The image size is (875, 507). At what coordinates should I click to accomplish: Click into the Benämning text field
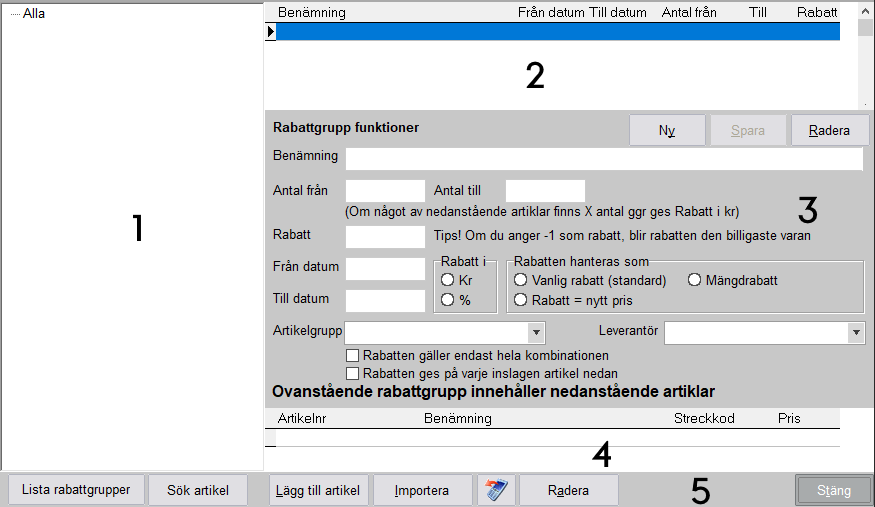[604, 159]
